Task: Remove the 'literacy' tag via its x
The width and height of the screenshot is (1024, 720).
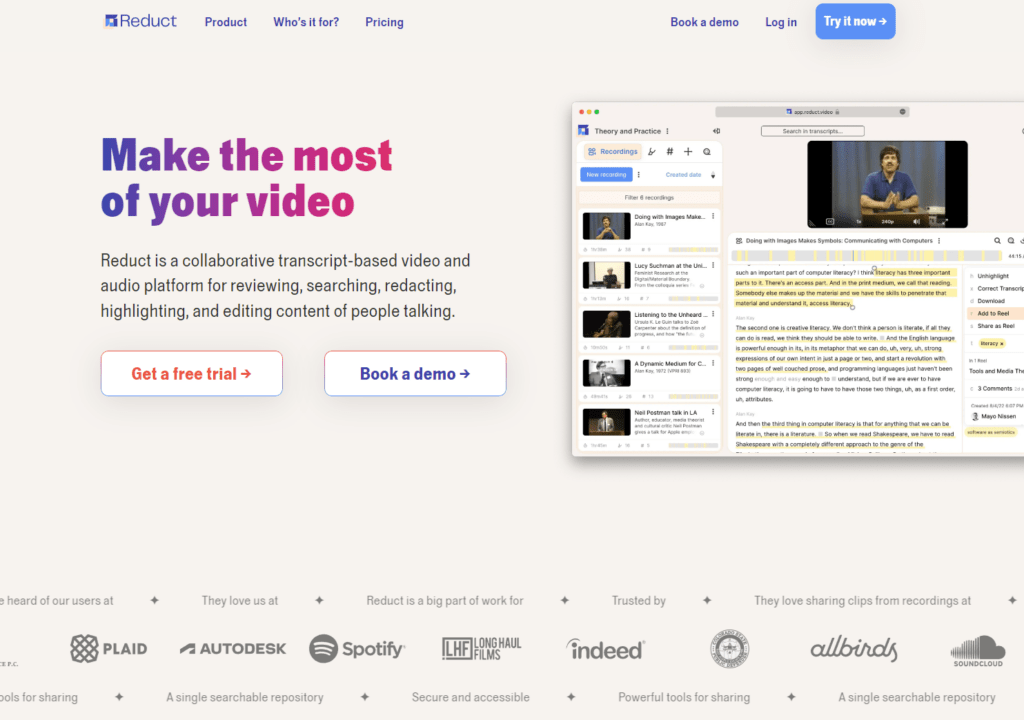Action: tap(1002, 343)
